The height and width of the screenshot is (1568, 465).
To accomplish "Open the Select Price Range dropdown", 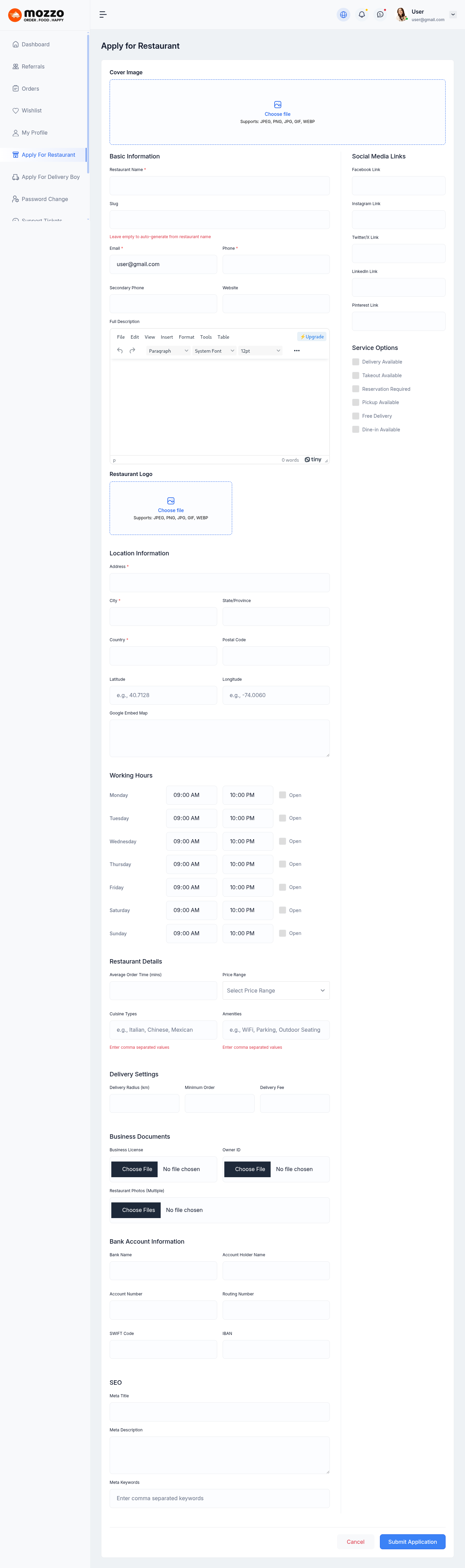I will tap(276, 990).
